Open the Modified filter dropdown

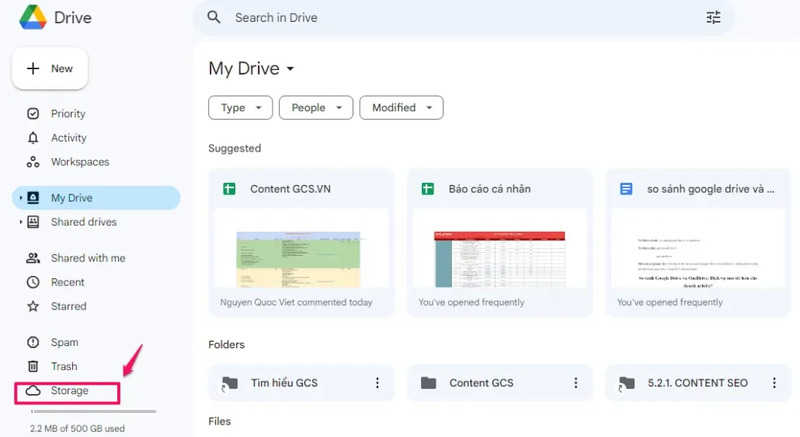[x=405, y=108]
